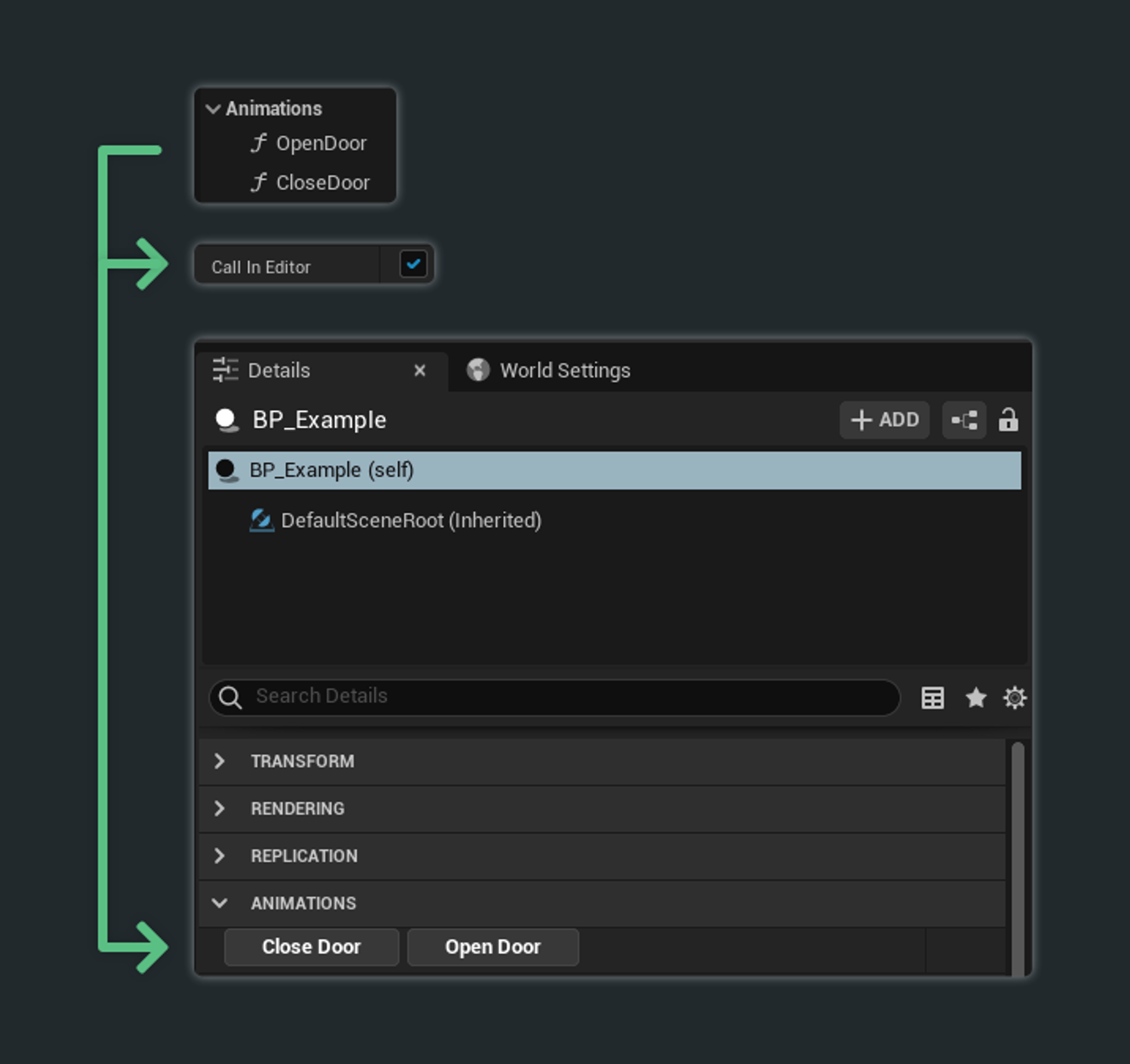Click the BP_Example actor sphere icon
The width and height of the screenshot is (1130, 1064).
(227, 421)
